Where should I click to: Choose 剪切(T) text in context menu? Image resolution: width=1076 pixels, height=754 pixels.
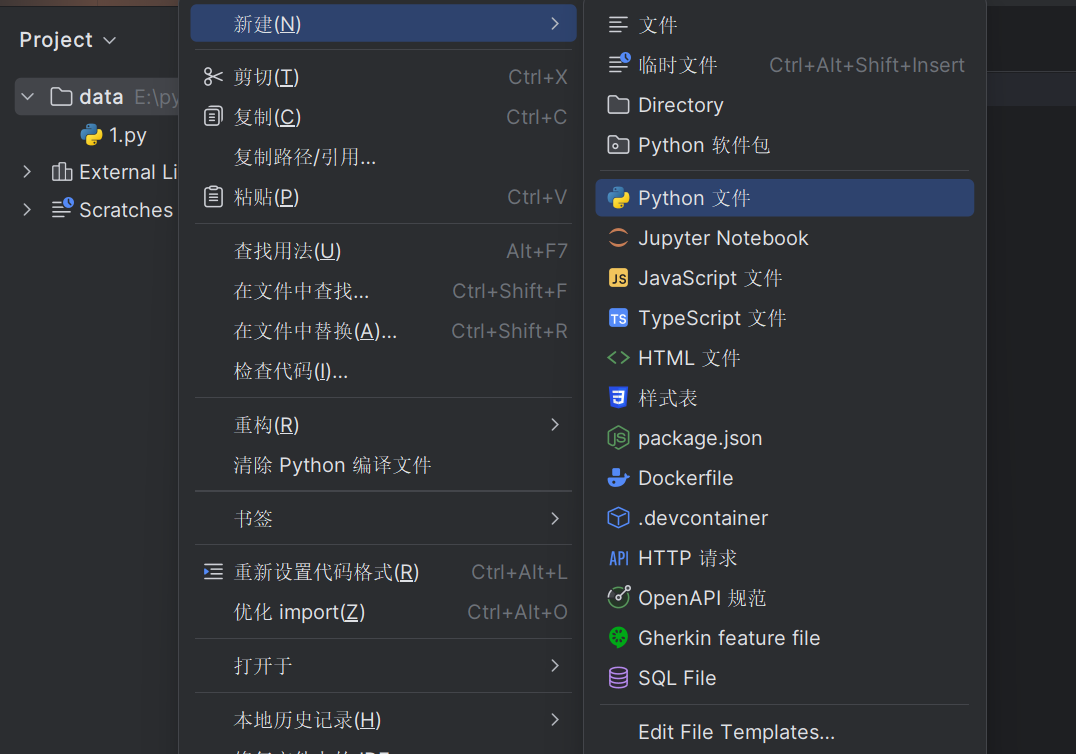coord(266,77)
